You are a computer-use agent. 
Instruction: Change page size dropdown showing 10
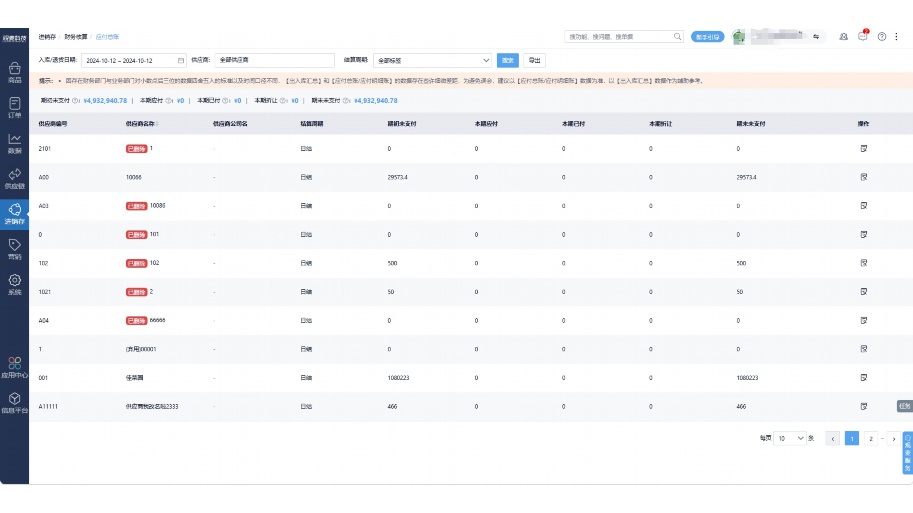point(790,438)
